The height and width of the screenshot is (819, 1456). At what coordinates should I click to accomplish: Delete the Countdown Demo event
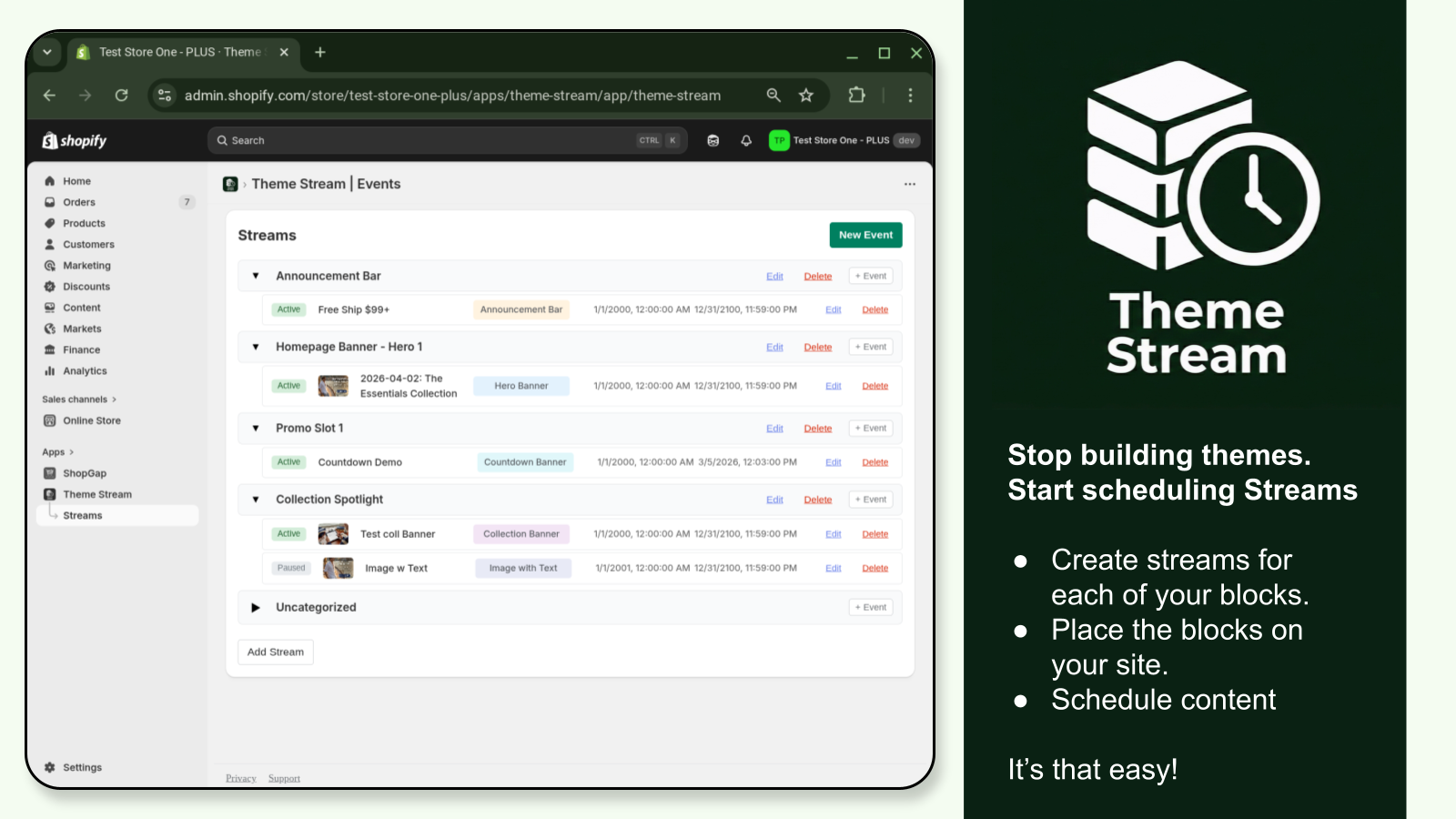pos(875,462)
